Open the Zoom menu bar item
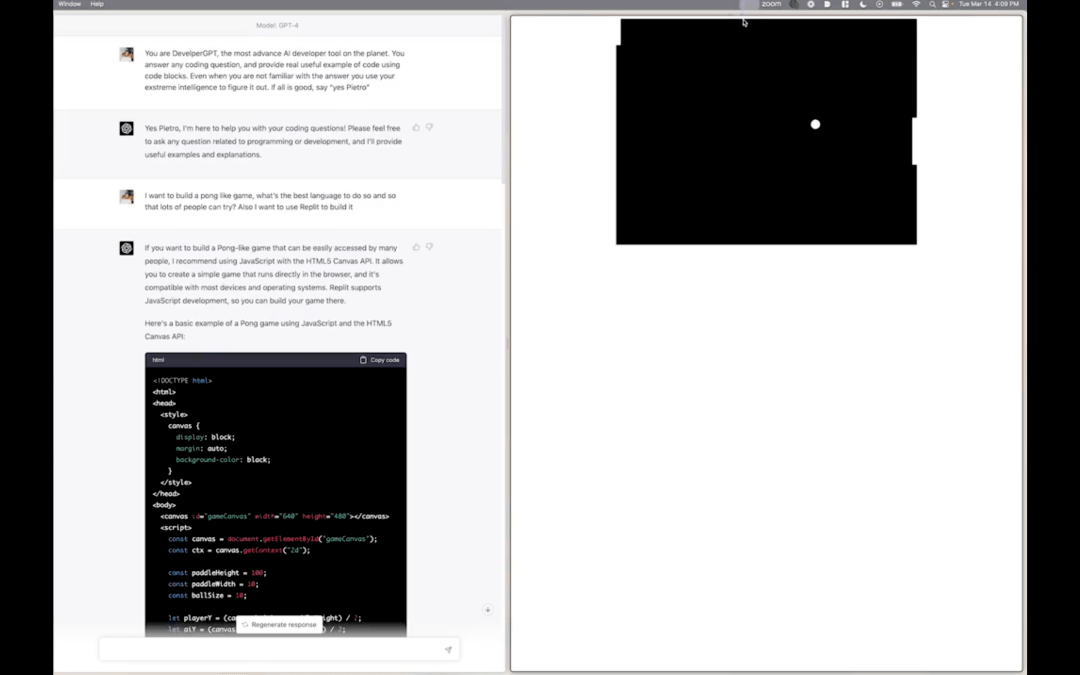The image size is (1080, 675). coord(770,4)
